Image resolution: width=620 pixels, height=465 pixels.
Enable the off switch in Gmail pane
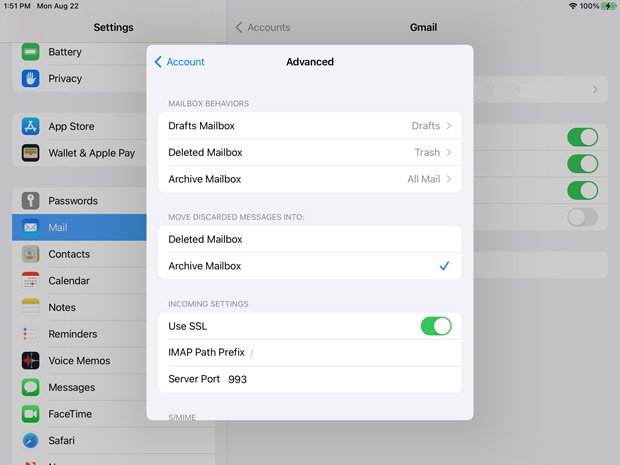(582, 217)
